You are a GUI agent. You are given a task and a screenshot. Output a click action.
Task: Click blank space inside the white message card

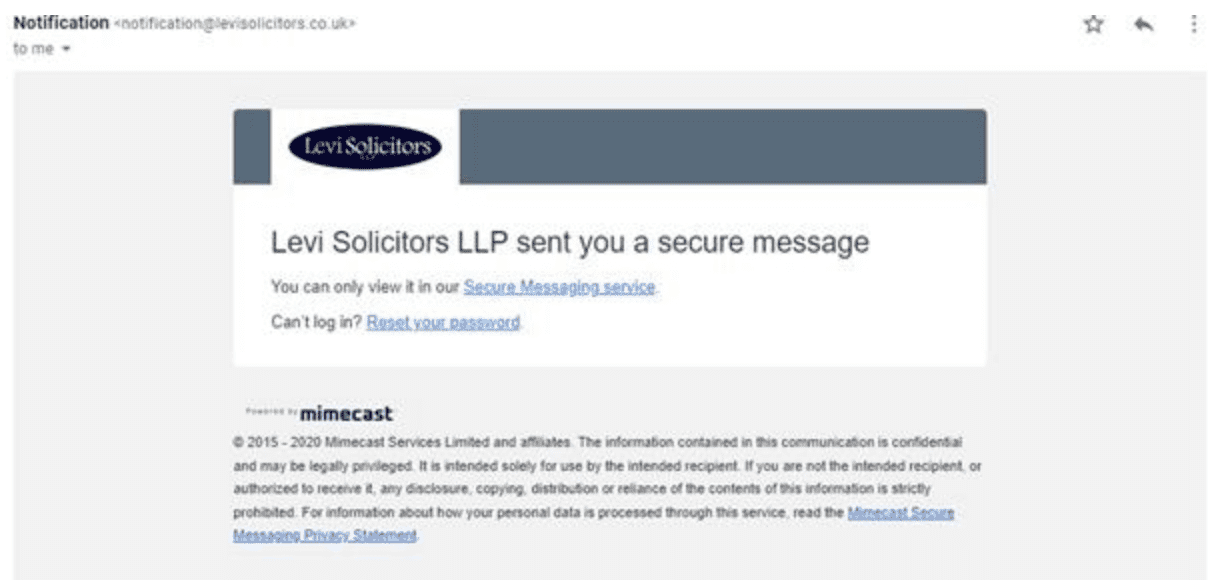point(800,310)
